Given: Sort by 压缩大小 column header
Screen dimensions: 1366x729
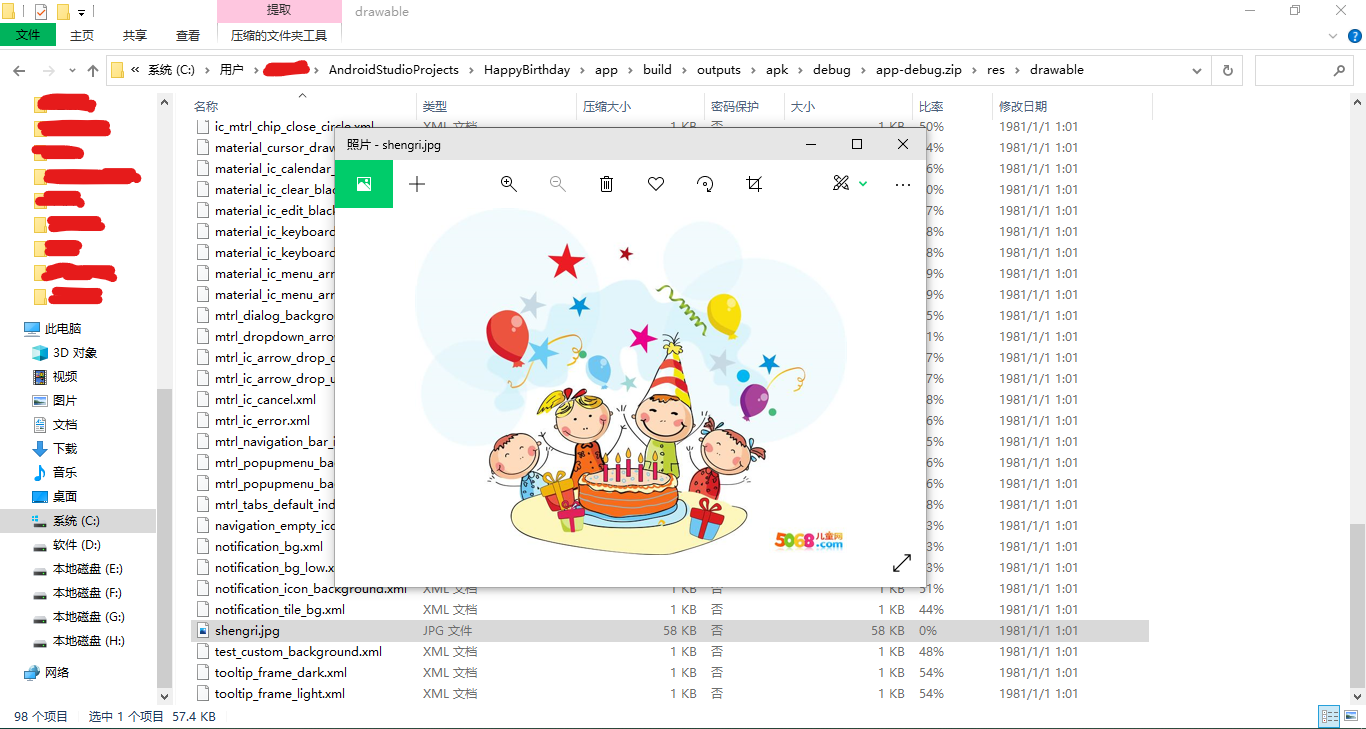Looking at the screenshot, I should pos(607,106).
